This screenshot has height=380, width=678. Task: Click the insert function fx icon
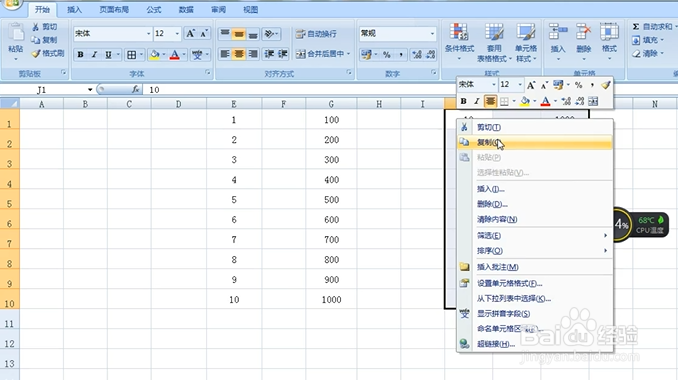(x=135, y=89)
